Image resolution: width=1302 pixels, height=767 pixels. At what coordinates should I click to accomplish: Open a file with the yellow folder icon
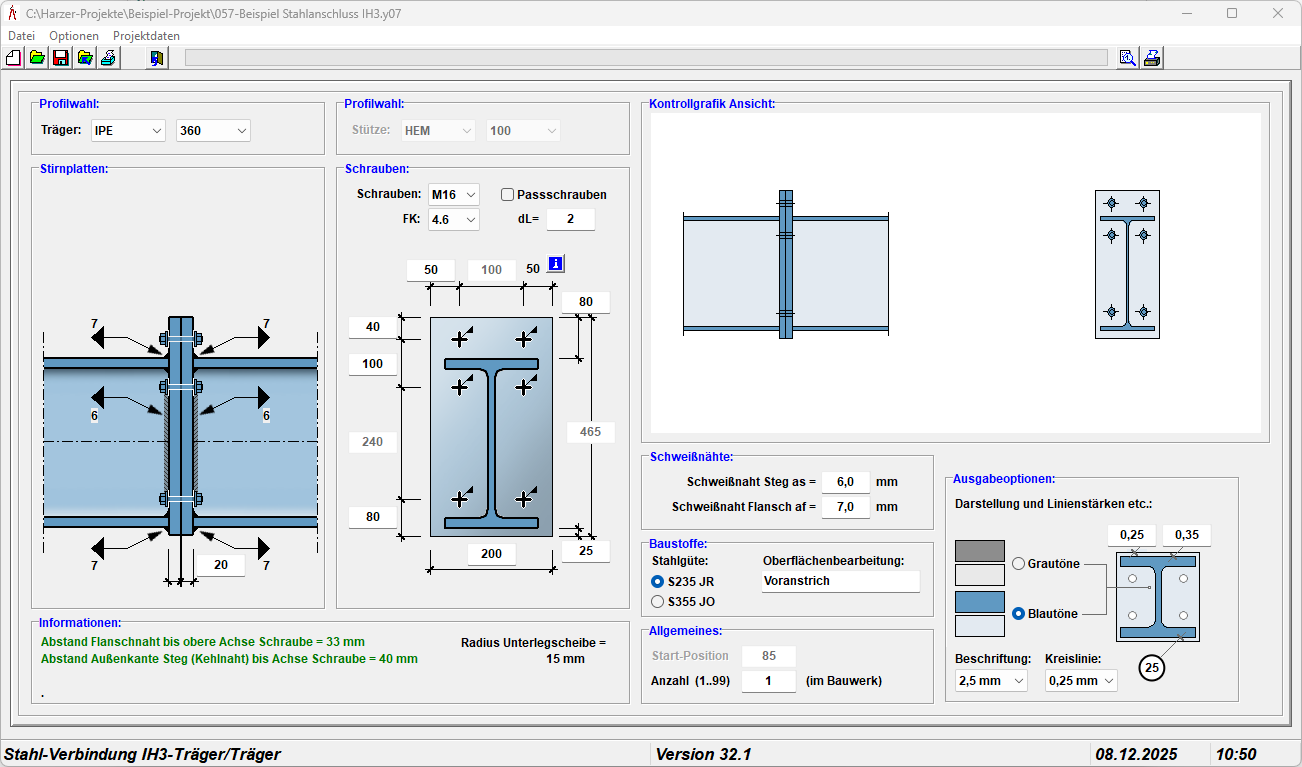[x=37, y=58]
